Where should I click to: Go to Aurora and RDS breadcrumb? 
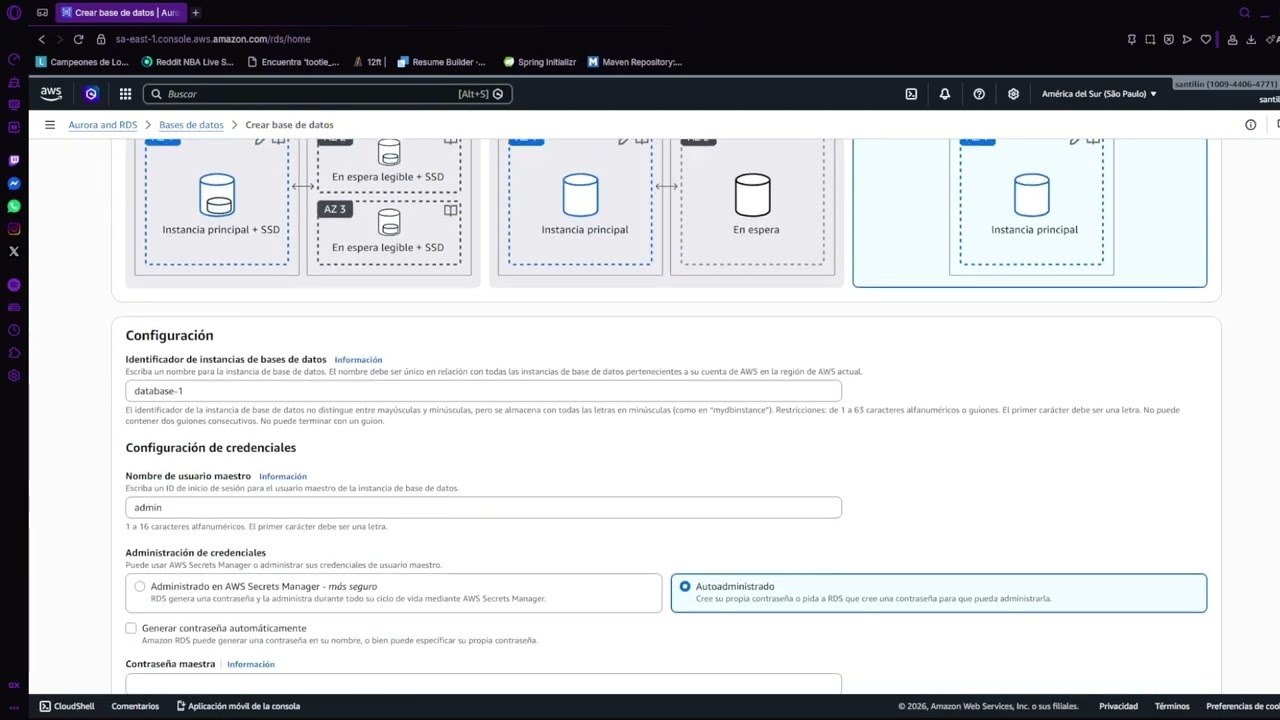(103, 125)
